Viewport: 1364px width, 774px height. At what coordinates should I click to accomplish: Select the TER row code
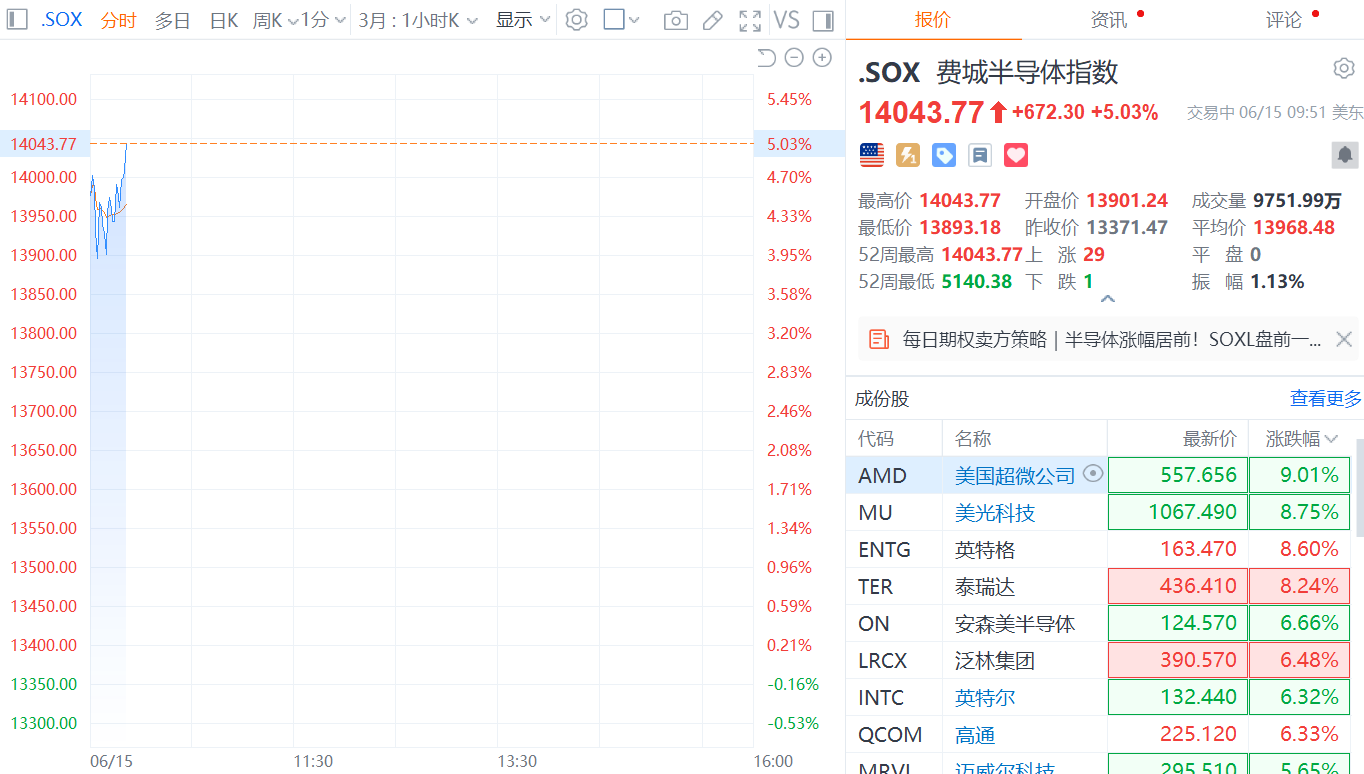coord(875,586)
